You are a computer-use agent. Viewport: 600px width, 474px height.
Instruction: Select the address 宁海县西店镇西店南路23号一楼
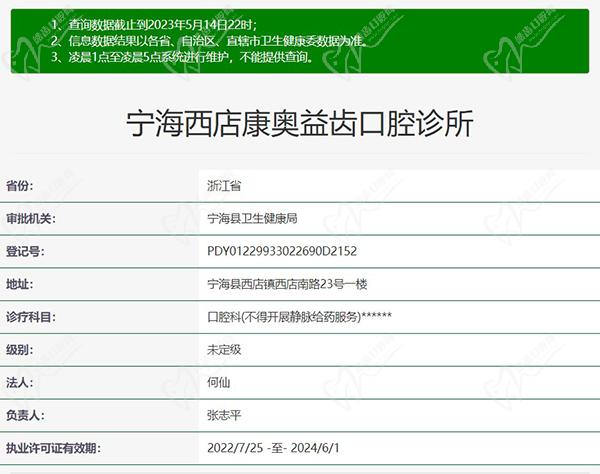[287, 284]
